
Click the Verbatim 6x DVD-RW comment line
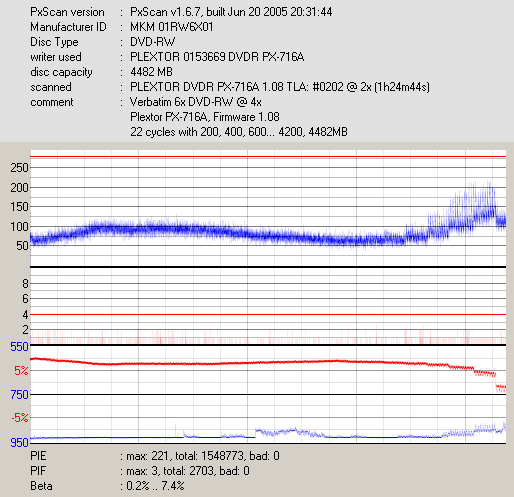pos(196,102)
